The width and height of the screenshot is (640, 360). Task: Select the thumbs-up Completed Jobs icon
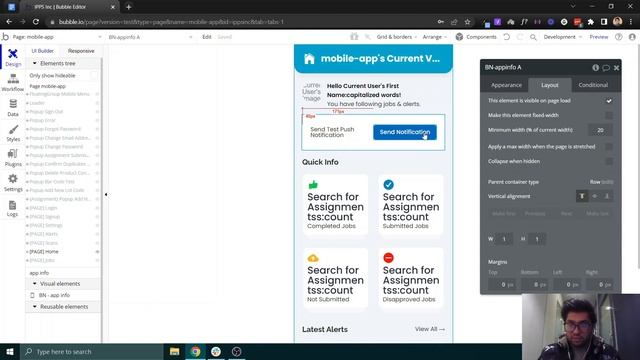click(x=313, y=184)
